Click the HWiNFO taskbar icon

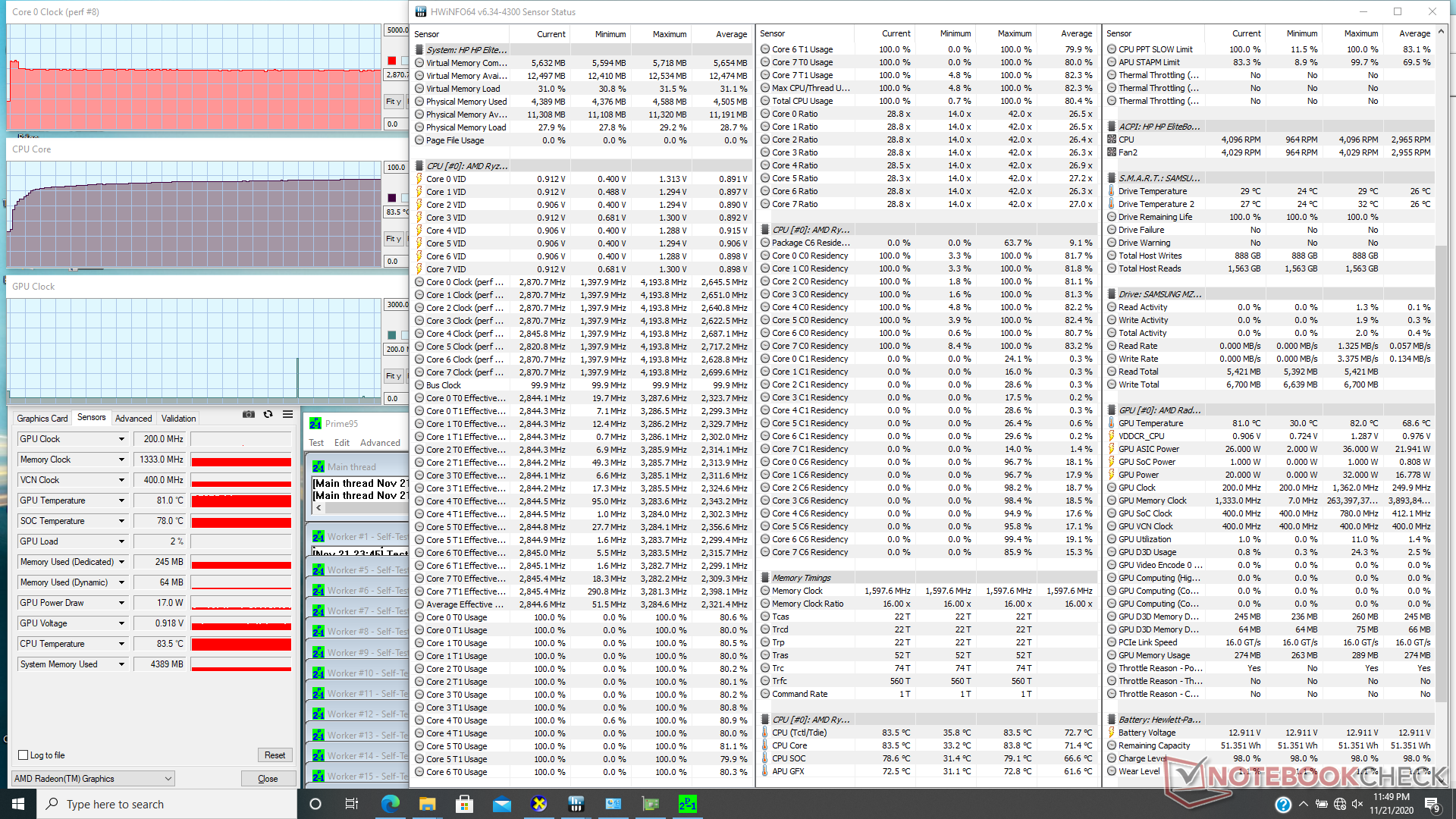coord(576,804)
